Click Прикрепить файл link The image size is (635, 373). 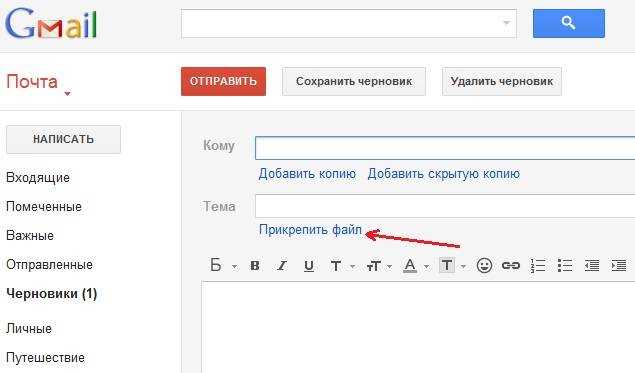tap(310, 230)
